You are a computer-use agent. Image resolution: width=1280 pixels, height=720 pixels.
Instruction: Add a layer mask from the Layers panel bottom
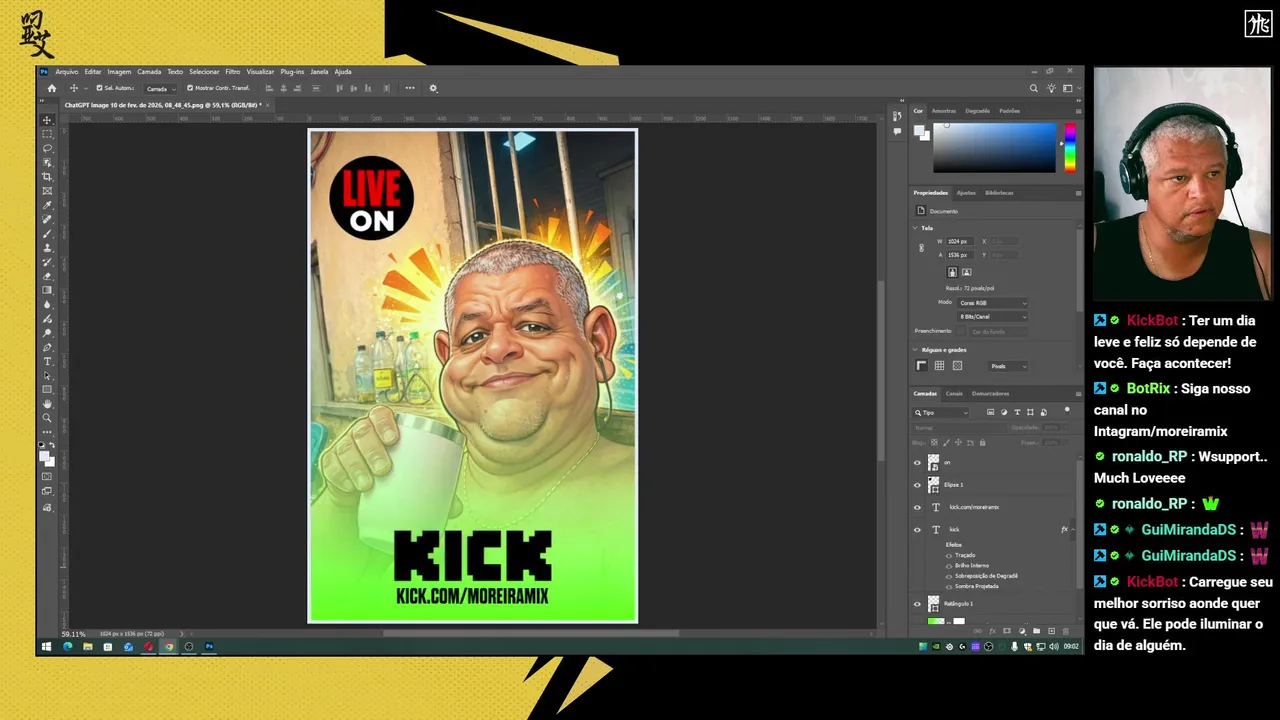1007,631
